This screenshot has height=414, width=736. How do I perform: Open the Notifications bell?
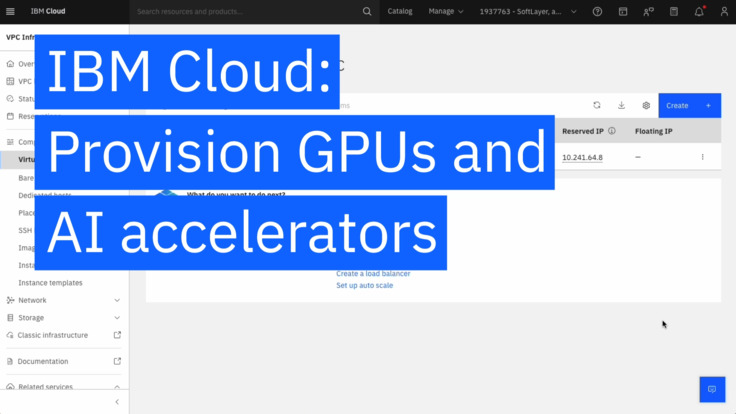pos(699,11)
